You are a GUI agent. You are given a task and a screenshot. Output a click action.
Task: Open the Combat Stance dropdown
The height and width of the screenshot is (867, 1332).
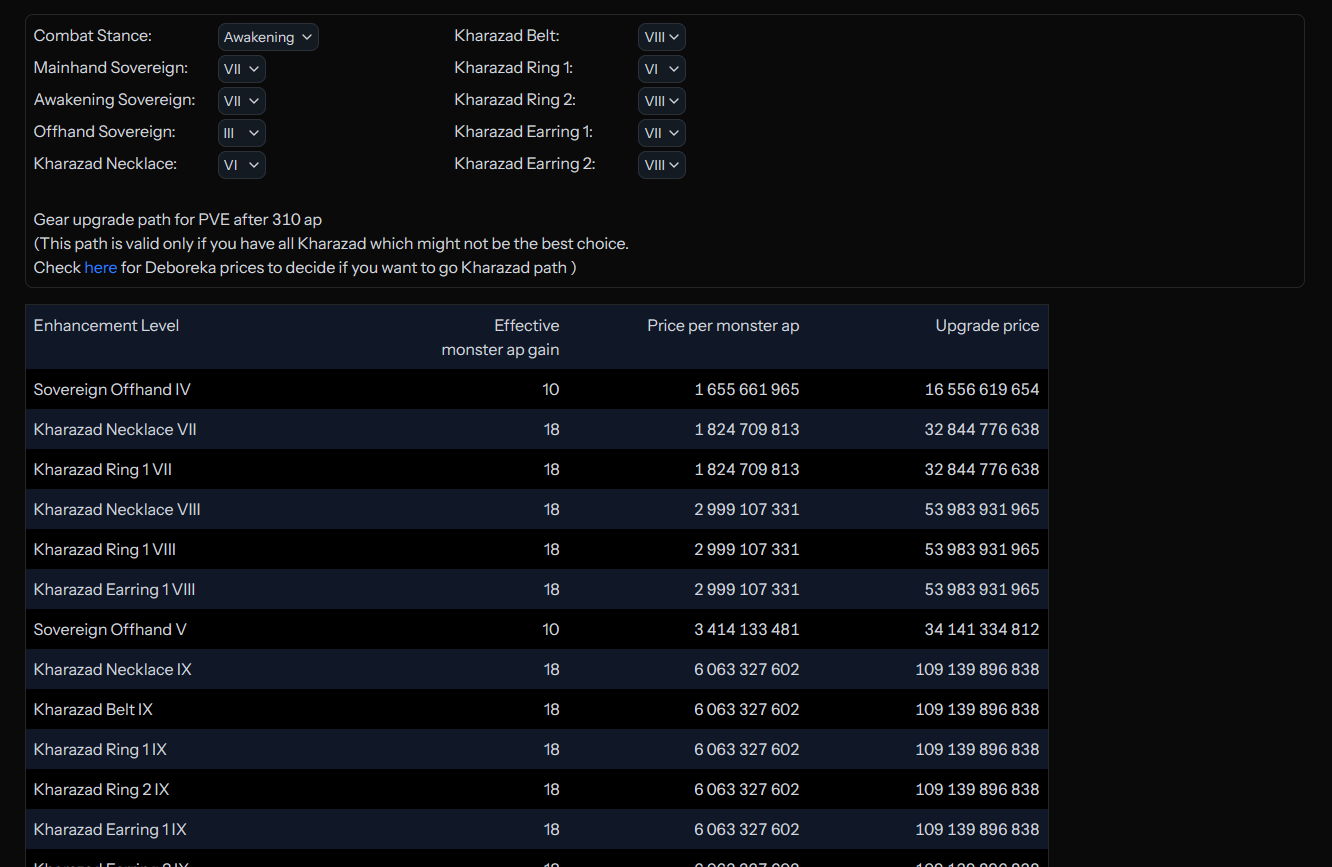268,37
